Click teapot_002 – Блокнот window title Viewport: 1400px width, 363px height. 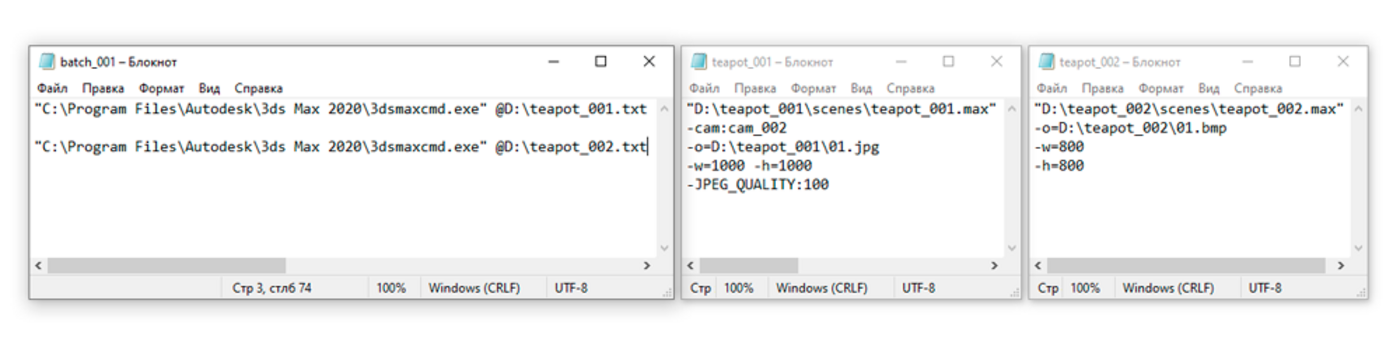click(x=1120, y=62)
